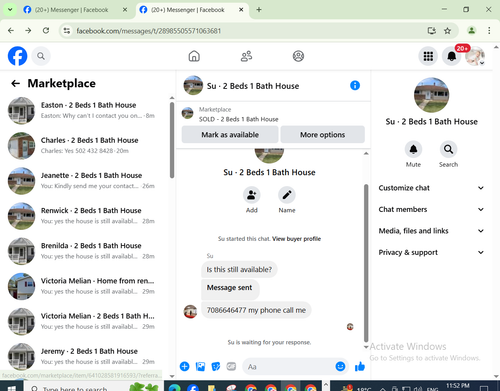Open the notifications bell with 20+ badge
The width and height of the screenshot is (500, 391).
452,56
